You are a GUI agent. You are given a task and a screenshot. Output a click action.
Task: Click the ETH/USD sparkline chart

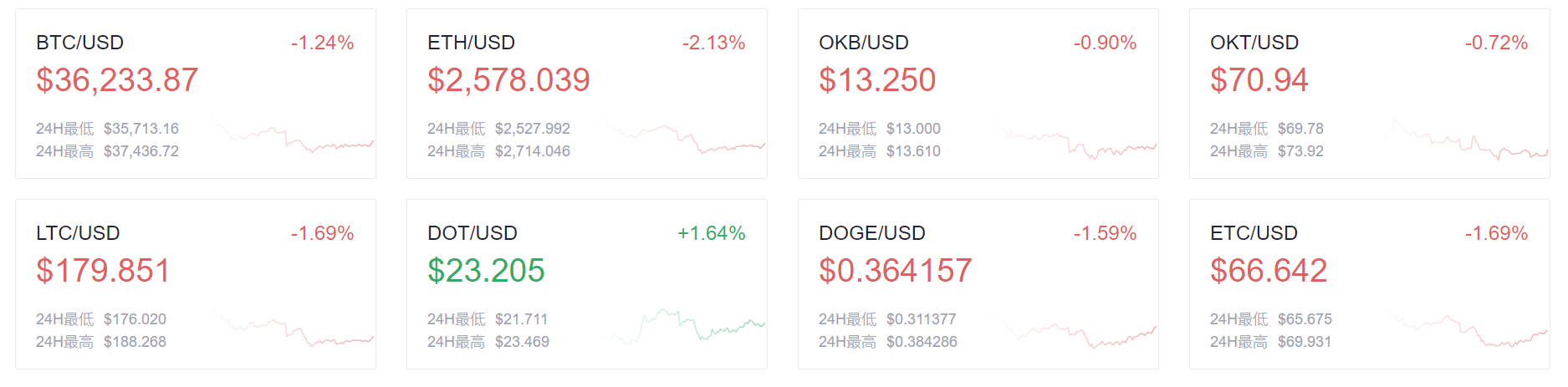coord(683,135)
